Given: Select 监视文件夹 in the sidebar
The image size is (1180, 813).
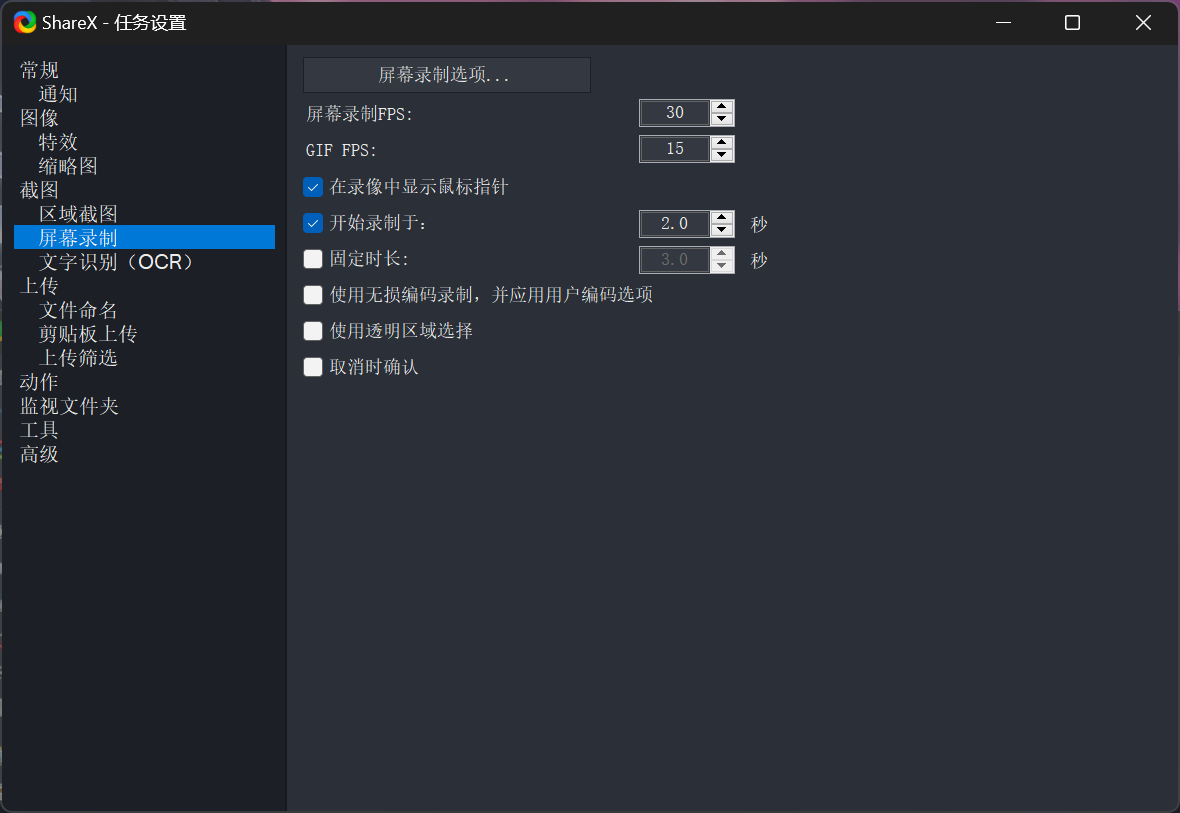Looking at the screenshot, I should click(x=69, y=406).
